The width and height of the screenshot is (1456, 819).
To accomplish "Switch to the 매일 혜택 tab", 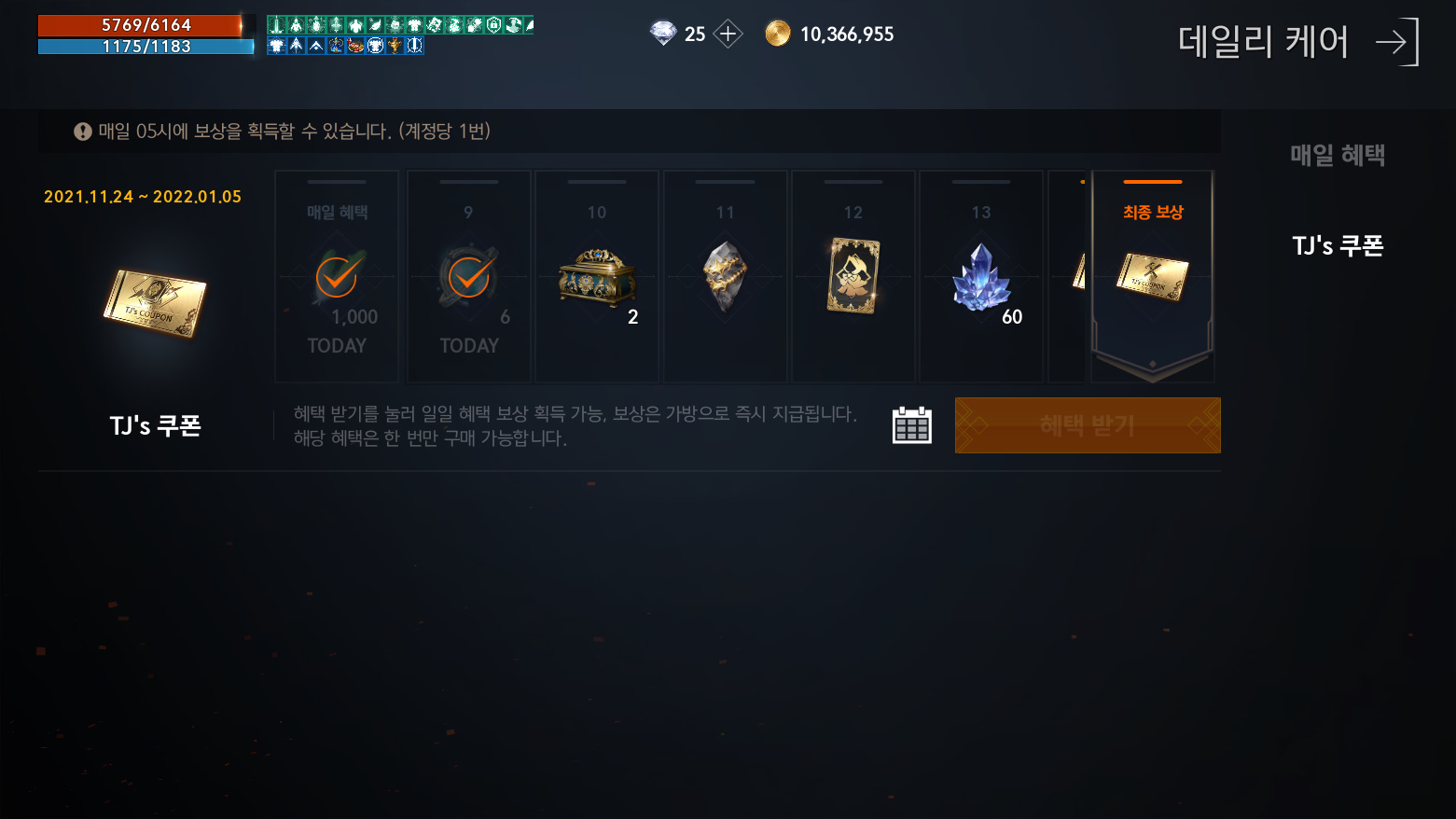I will point(1338,155).
